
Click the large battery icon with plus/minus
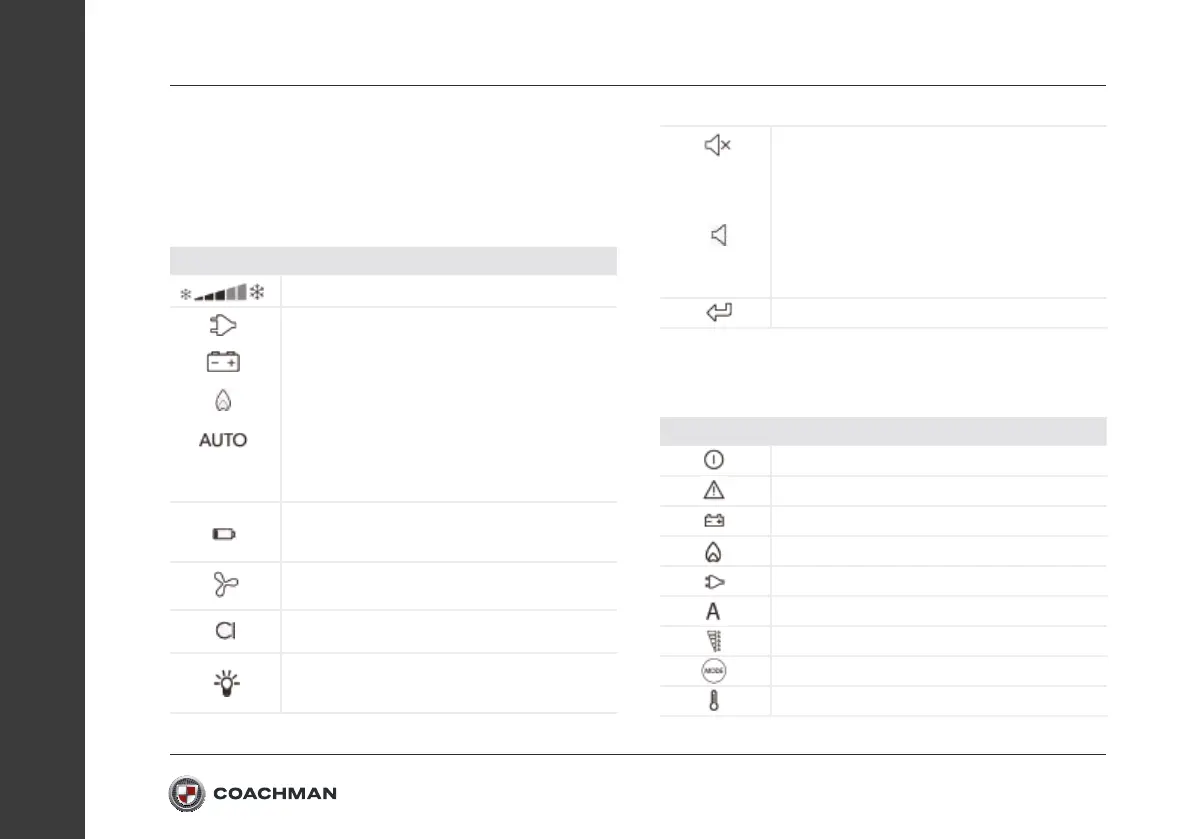[x=223, y=361]
